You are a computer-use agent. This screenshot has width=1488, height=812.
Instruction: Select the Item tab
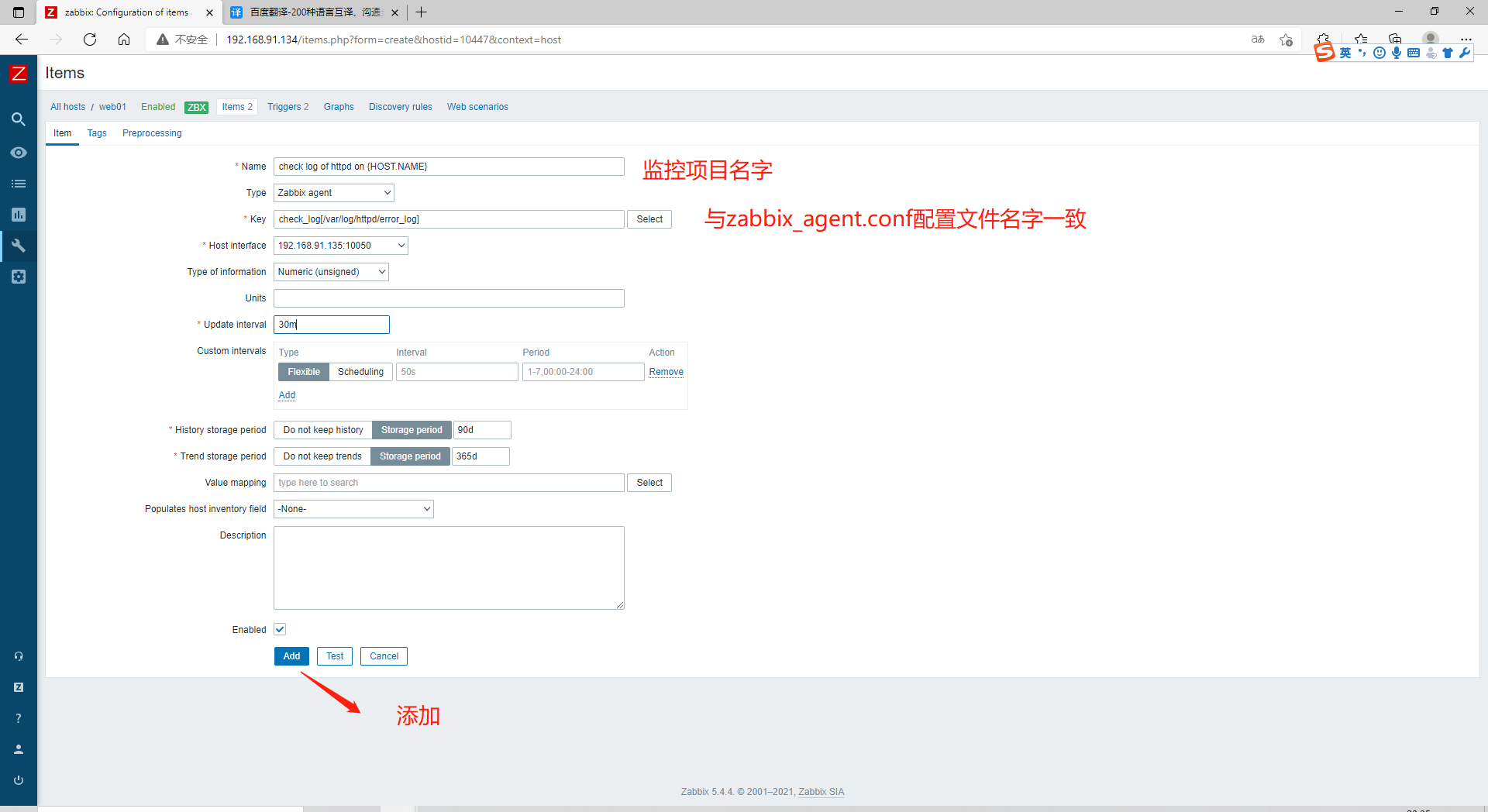63,133
